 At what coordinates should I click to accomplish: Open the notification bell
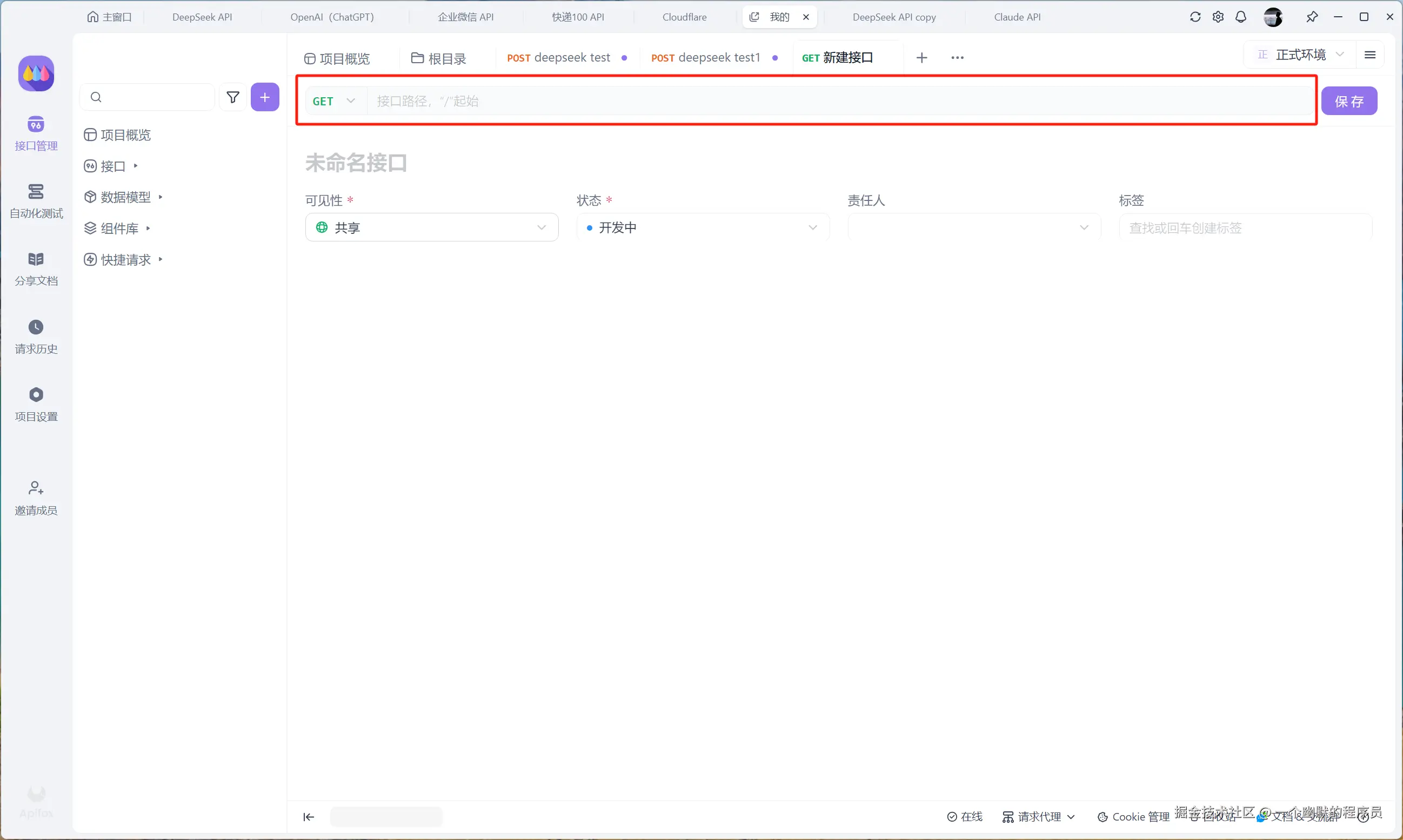coord(1240,17)
